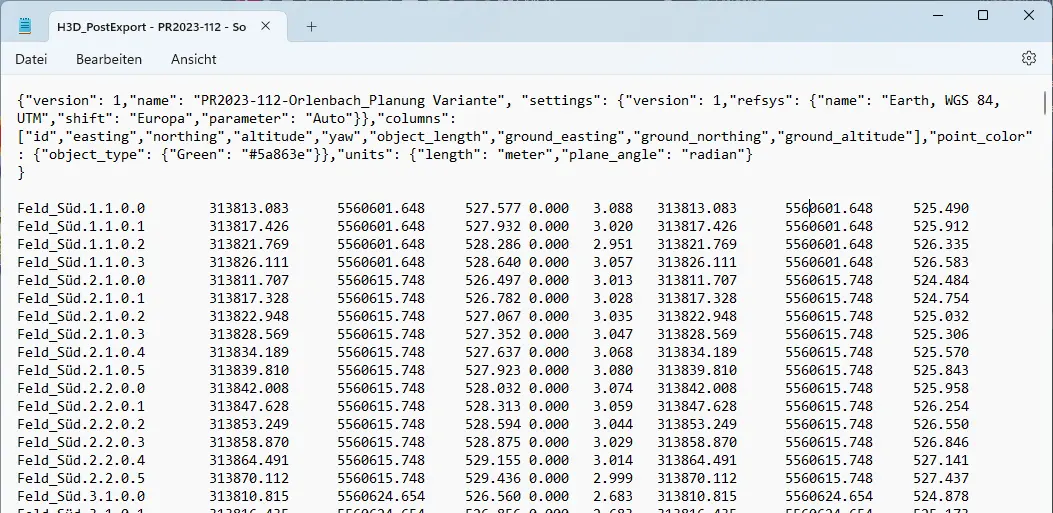Screen dimensions: 1053x513
Task: Click ground altitude value 525.490
Action: click(941, 208)
